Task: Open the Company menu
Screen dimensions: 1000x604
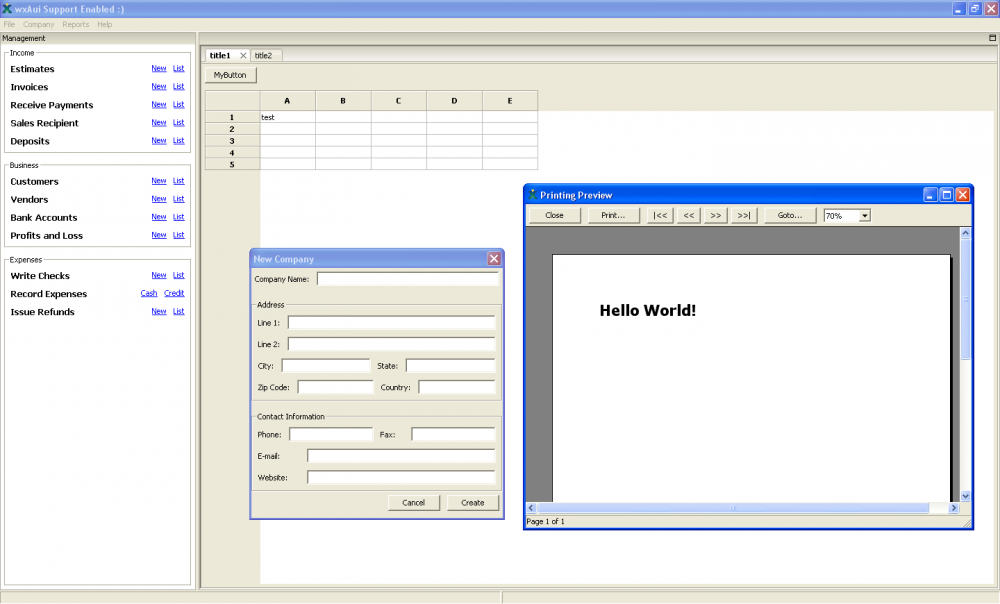Action: pyautogui.click(x=38, y=24)
